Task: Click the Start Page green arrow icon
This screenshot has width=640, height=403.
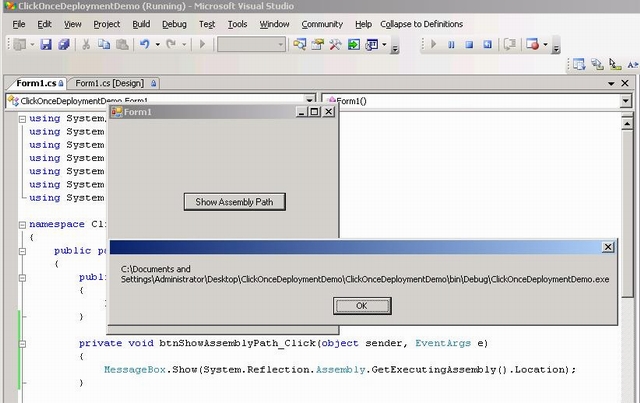Action: pyautogui.click(x=353, y=44)
